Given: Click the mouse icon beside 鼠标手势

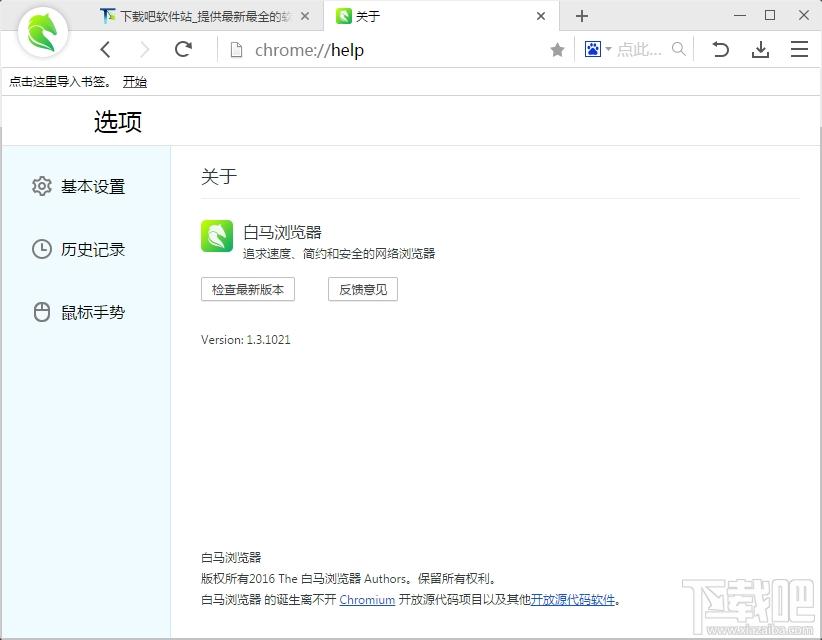Looking at the screenshot, I should point(42,312).
